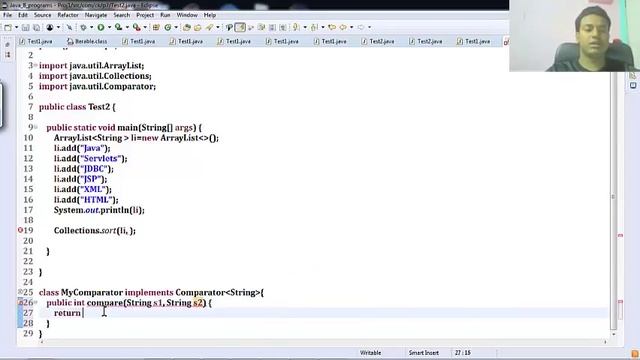Click the New file toolbar icon
This screenshot has width=640, height=360.
pos(8,27)
